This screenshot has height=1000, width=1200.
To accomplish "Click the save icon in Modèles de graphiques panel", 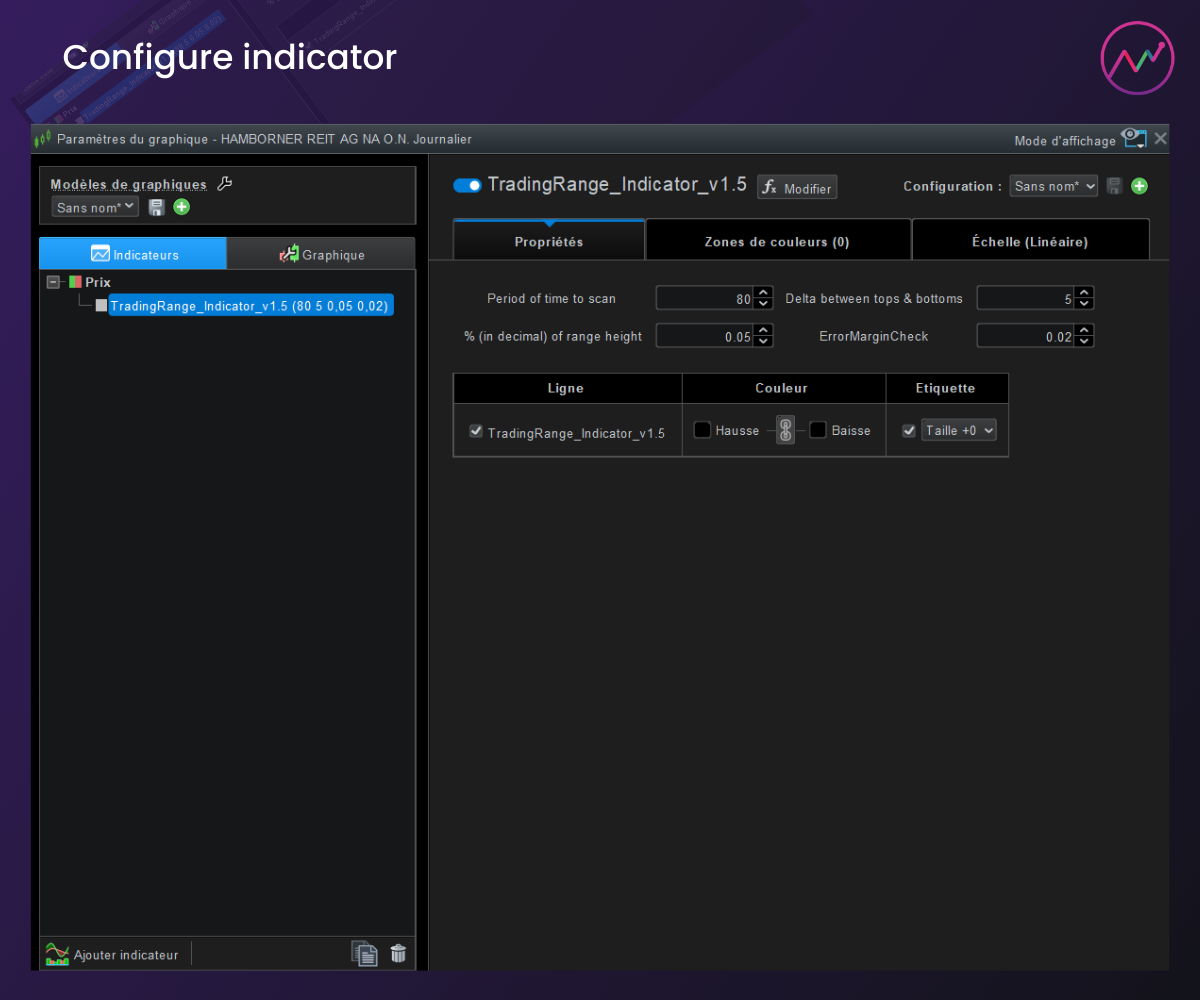I will (x=156, y=207).
